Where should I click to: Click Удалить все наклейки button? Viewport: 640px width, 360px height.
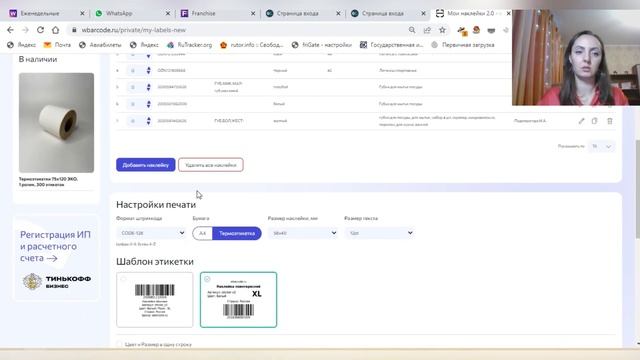211,165
